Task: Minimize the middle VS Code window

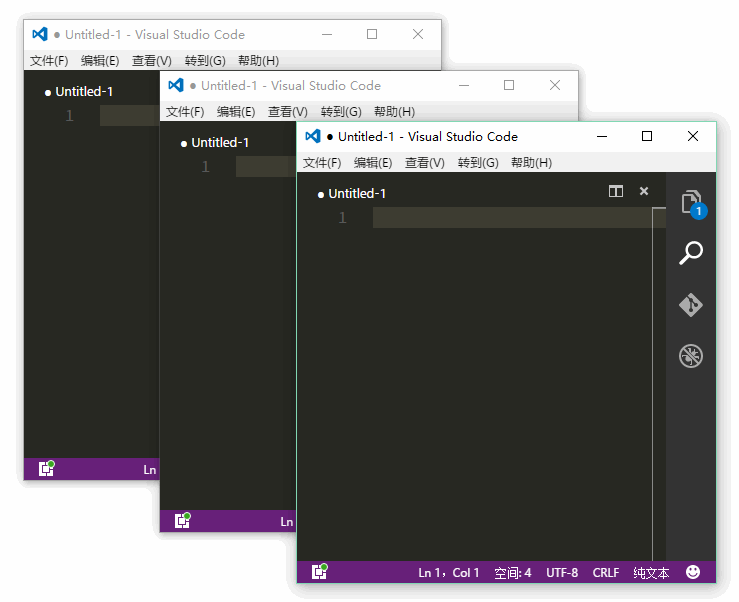Action: 464,85
